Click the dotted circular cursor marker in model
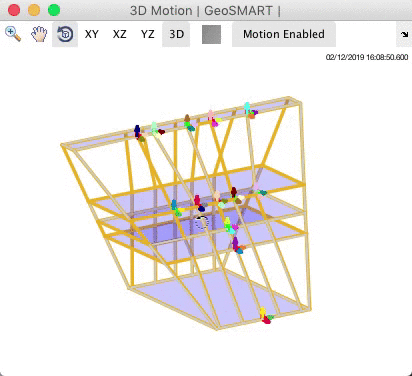Image resolution: width=412 pixels, height=376 pixels. click(x=201, y=223)
